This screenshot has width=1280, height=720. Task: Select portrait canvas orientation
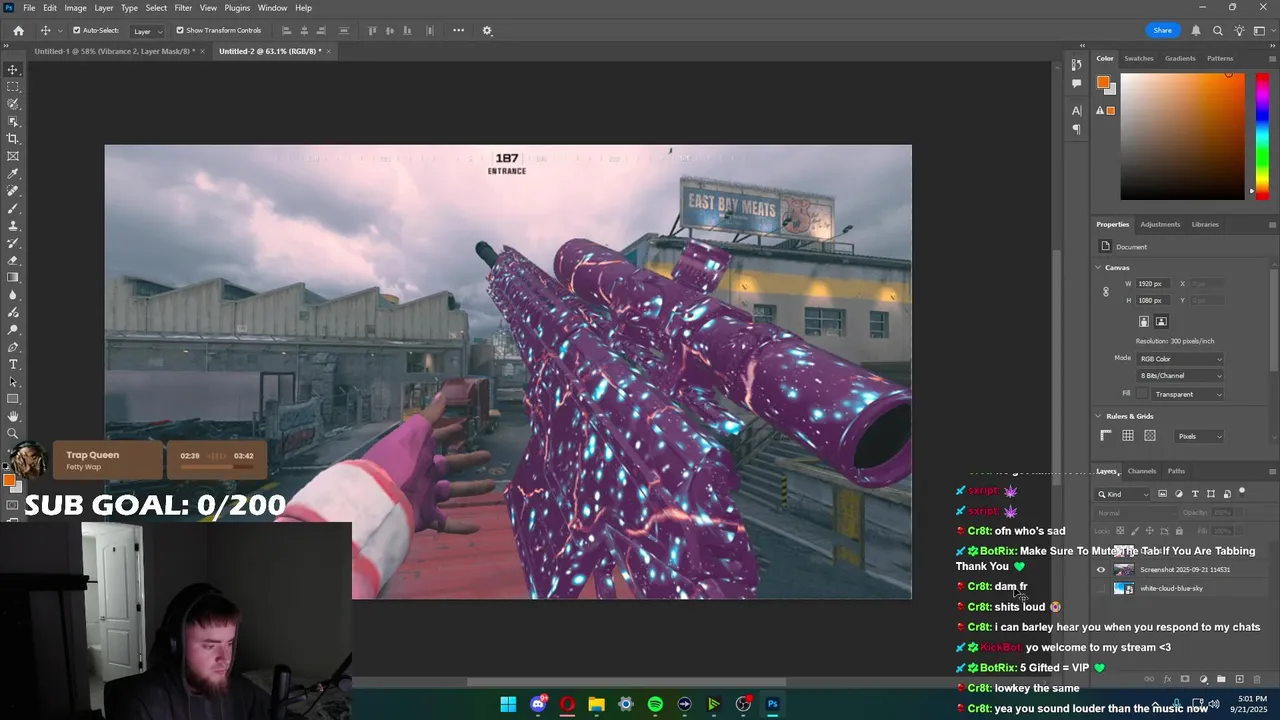[1144, 322]
